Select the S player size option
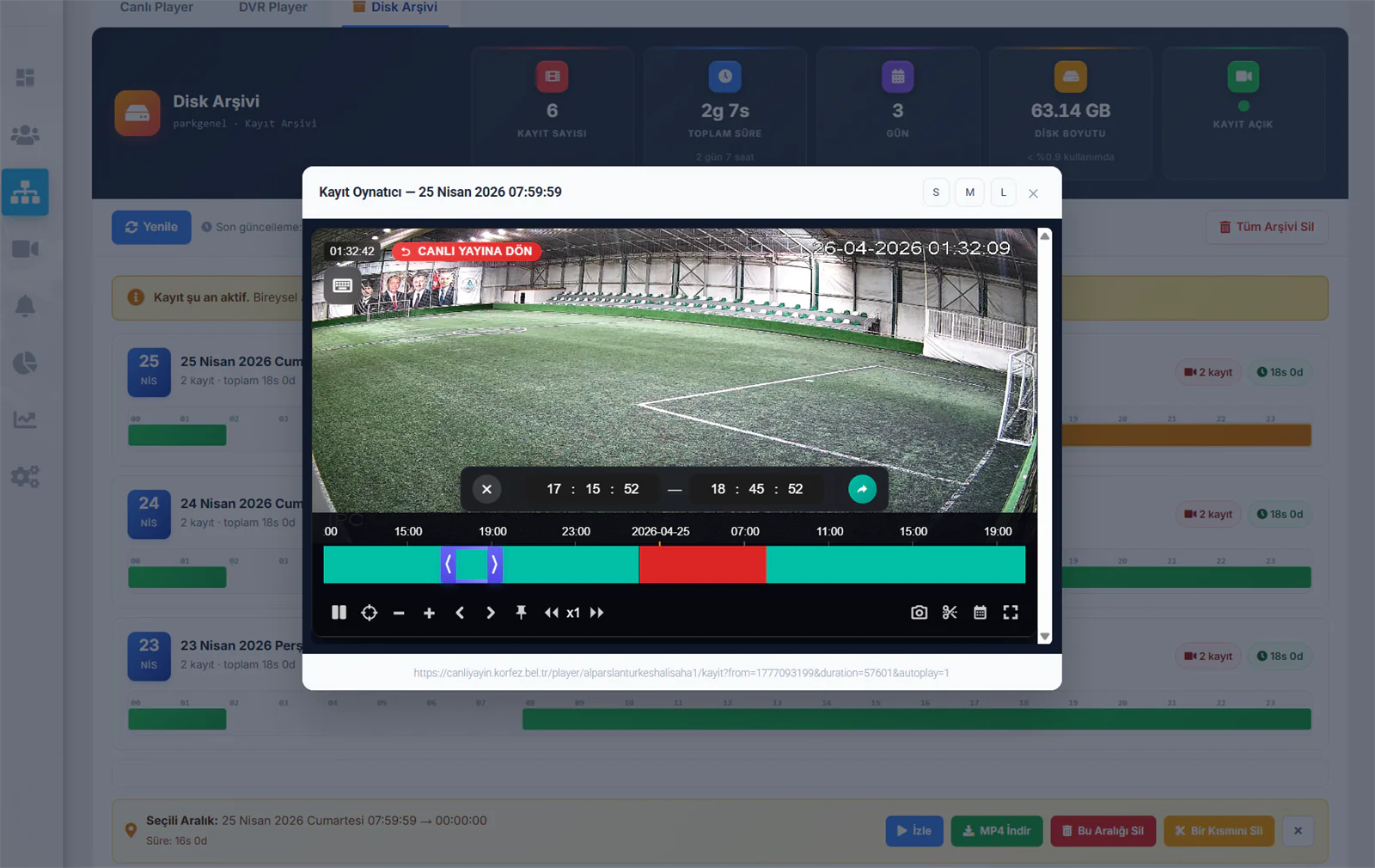 coord(936,193)
